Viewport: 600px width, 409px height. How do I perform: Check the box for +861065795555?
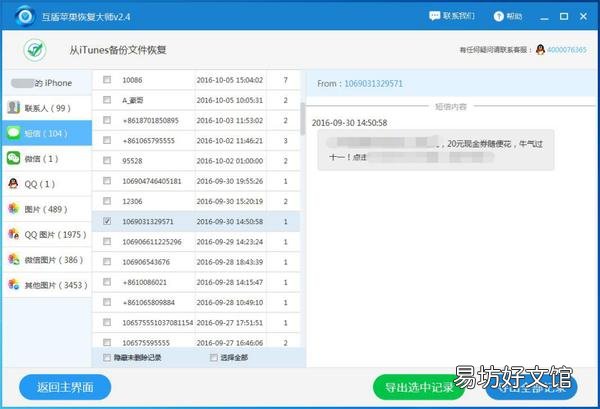pos(107,140)
